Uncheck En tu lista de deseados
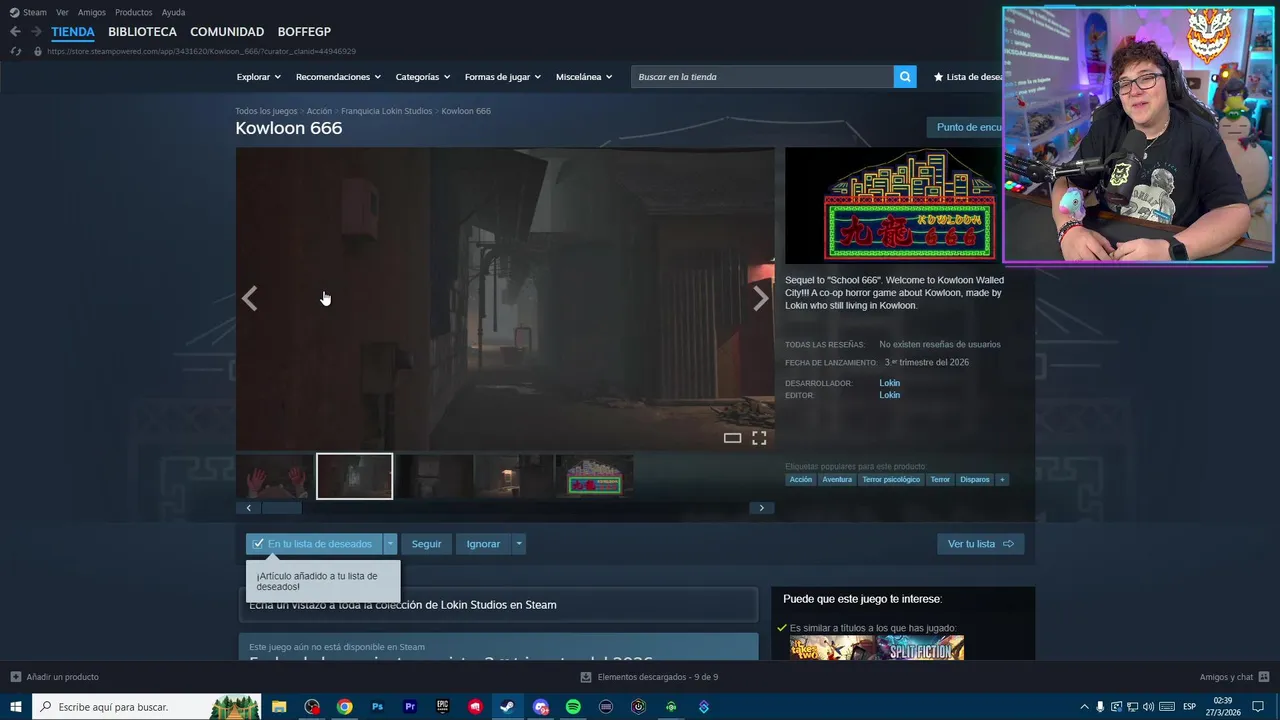This screenshot has width=1280, height=720. click(314, 544)
